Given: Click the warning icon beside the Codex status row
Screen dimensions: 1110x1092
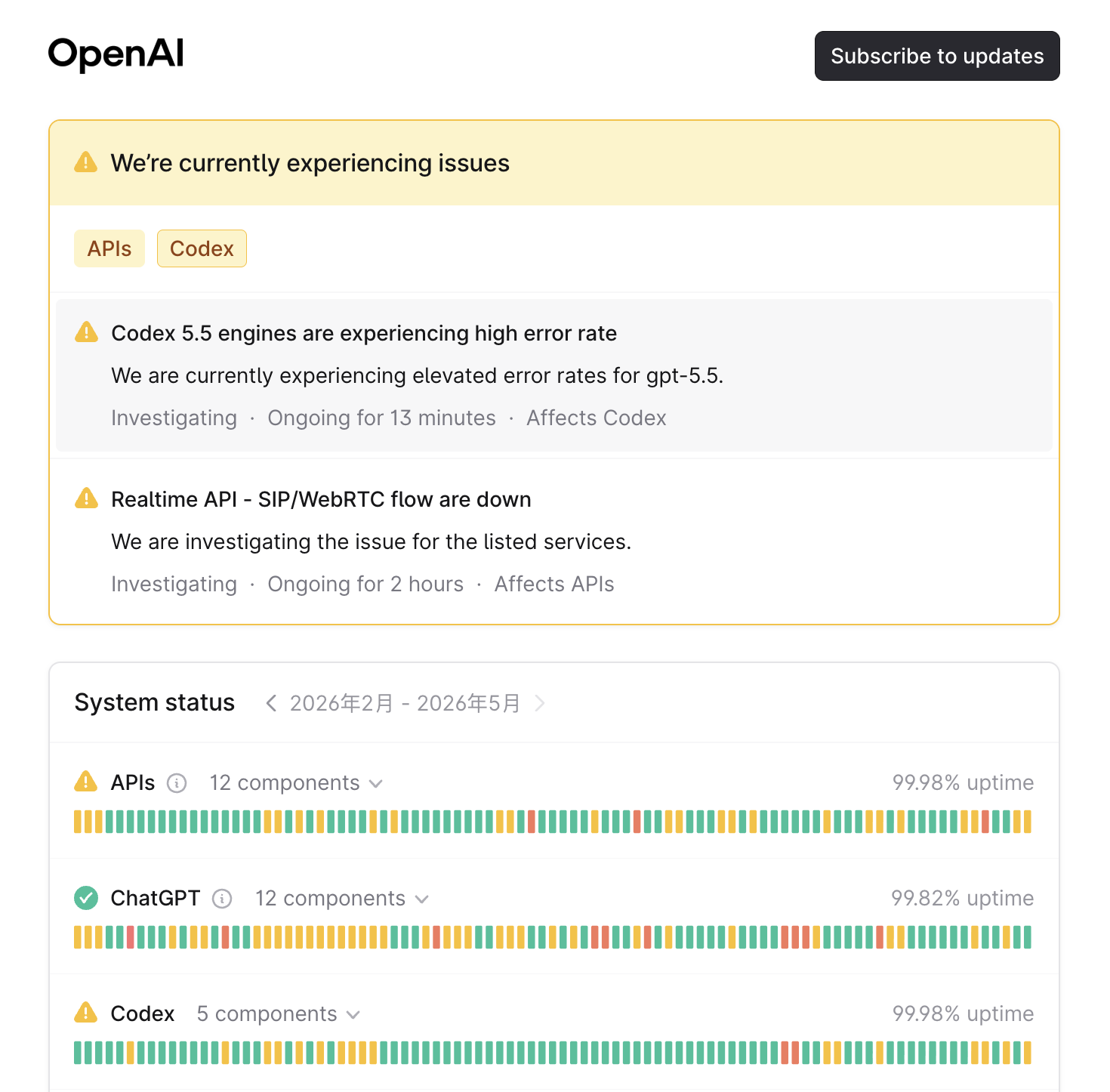Looking at the screenshot, I should (86, 1013).
